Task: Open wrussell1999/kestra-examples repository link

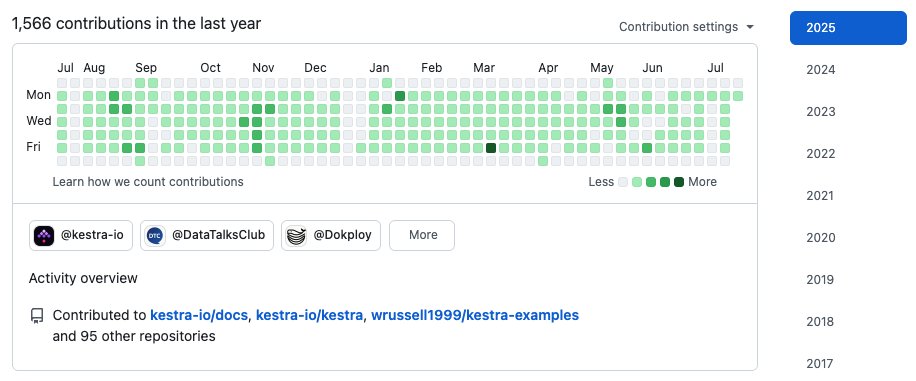Action: click(474, 316)
